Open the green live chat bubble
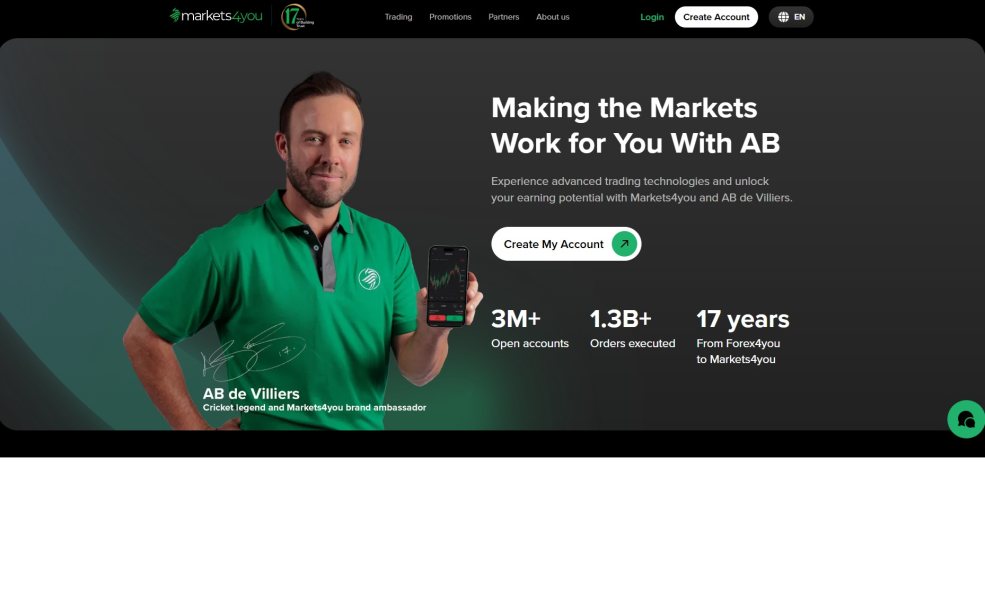The width and height of the screenshot is (985, 600). coord(966,419)
